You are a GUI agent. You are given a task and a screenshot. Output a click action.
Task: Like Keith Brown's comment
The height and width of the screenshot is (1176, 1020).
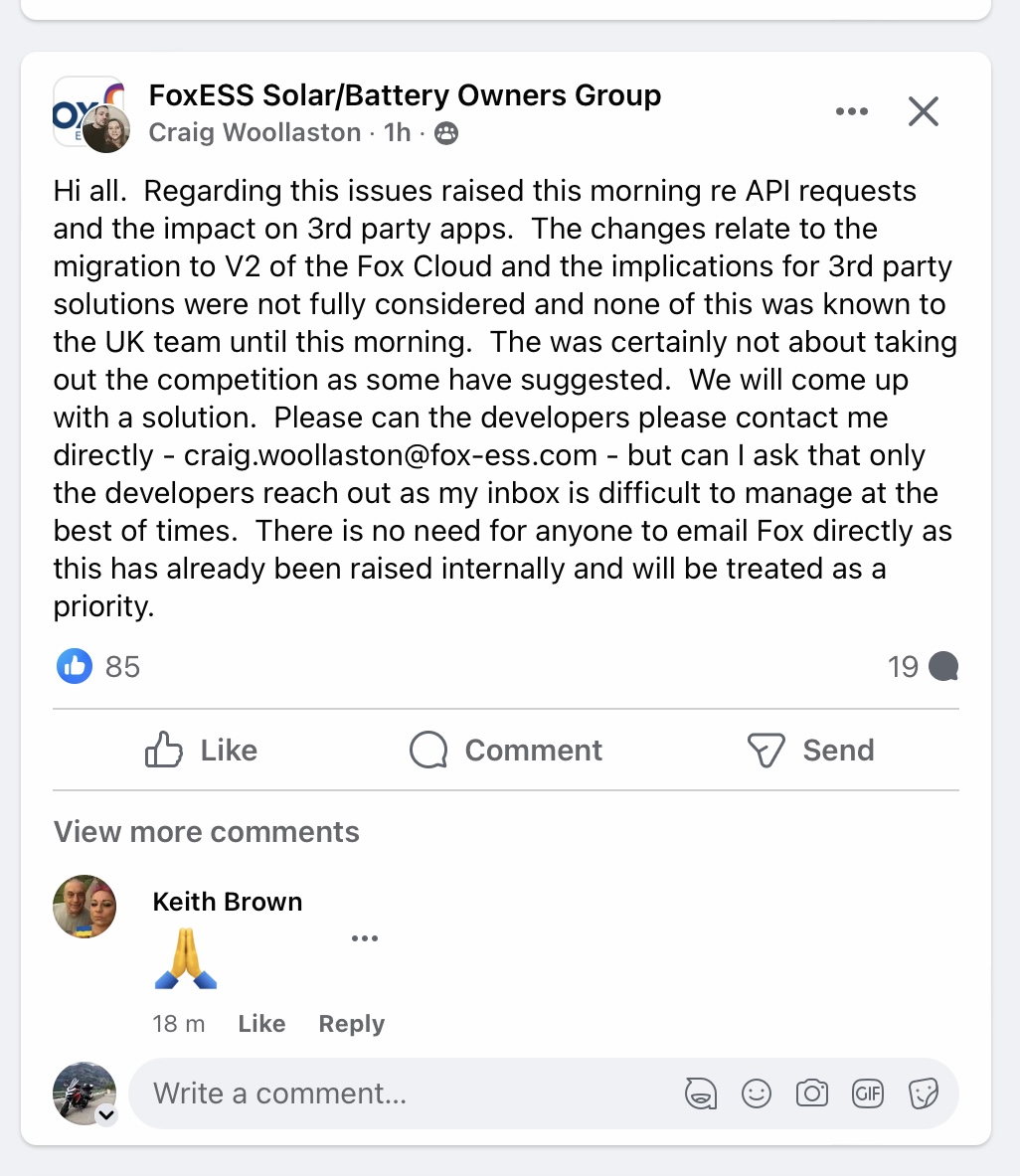261,1024
